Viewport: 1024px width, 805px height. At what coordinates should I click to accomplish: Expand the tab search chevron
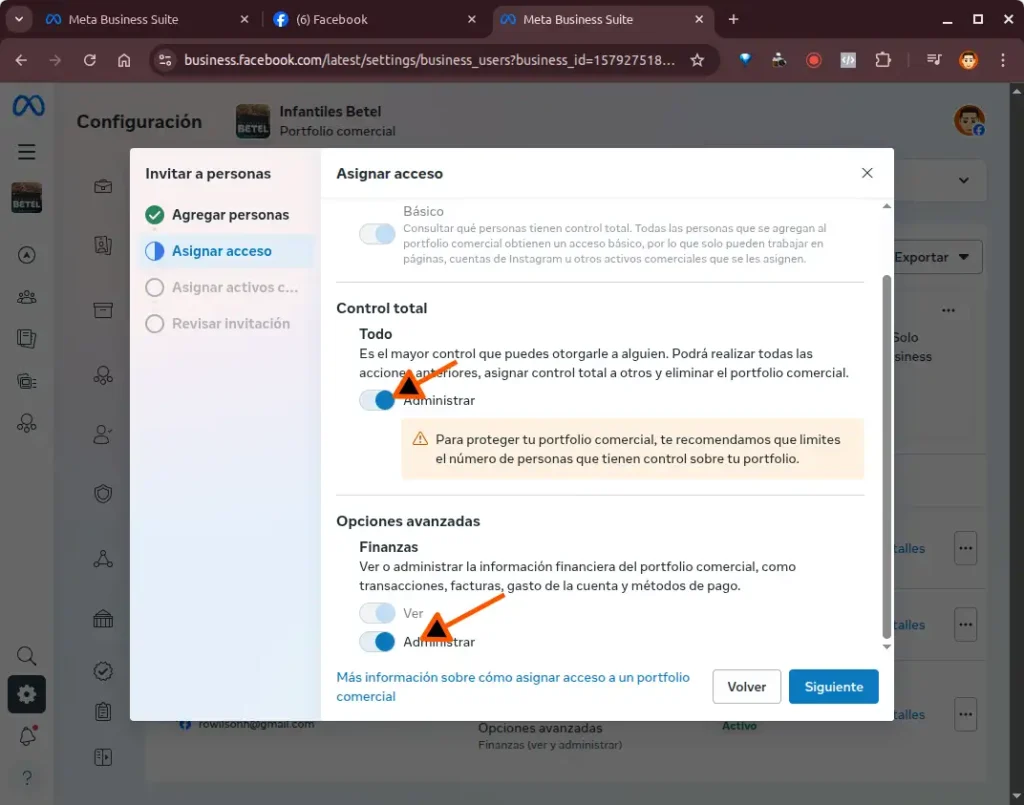tap(18, 19)
